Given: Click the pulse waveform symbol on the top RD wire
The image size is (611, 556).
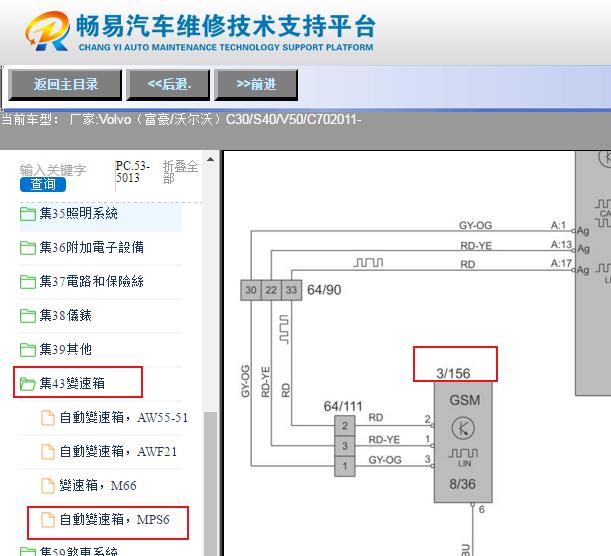Looking at the screenshot, I should click(x=368, y=263).
